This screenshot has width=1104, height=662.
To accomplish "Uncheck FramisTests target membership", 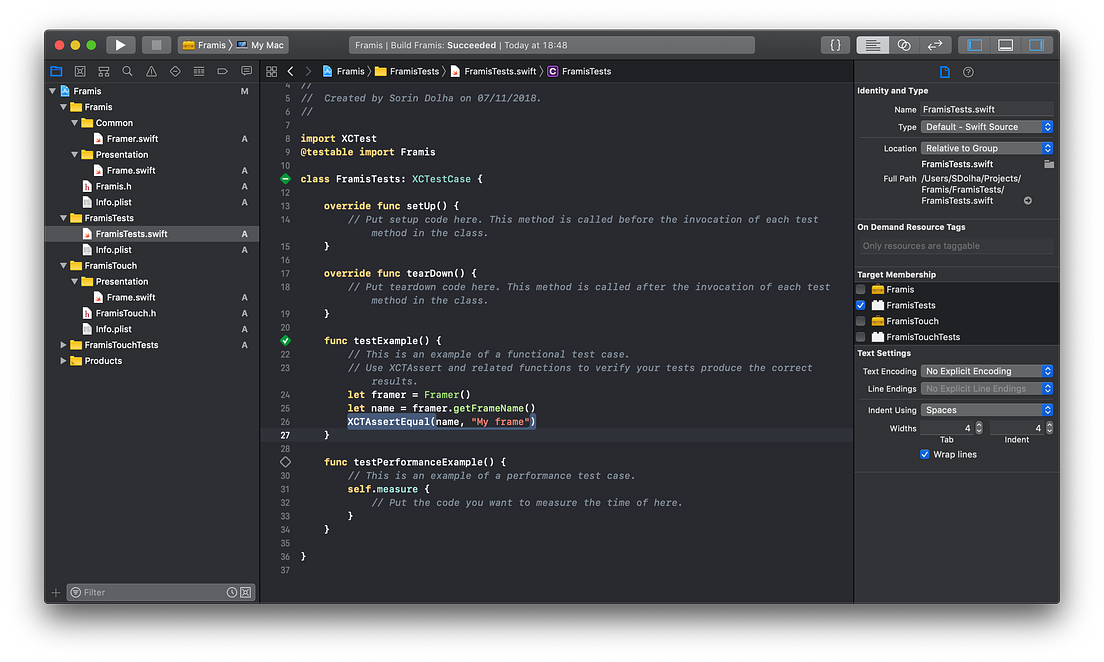I will tap(860, 305).
